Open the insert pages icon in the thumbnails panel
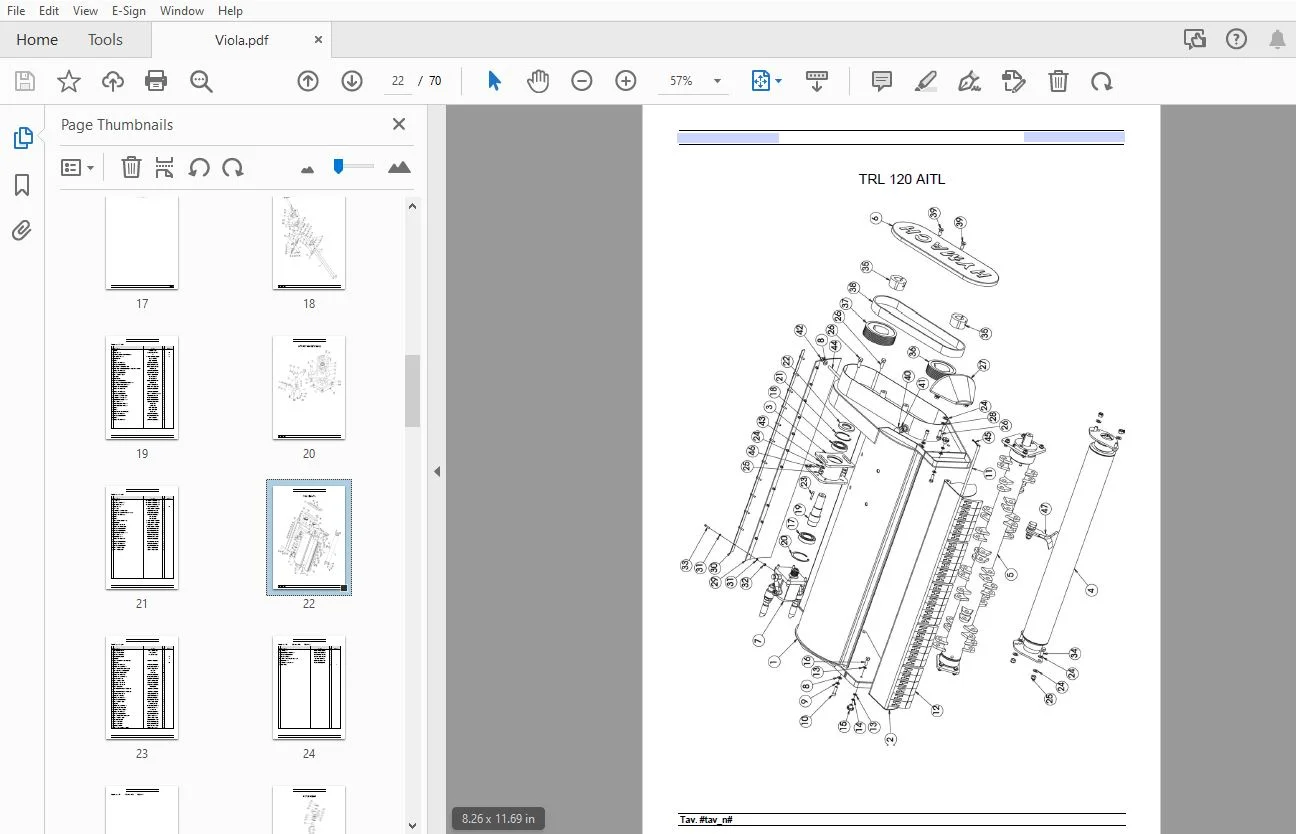This screenshot has width=1296, height=834. 165,167
